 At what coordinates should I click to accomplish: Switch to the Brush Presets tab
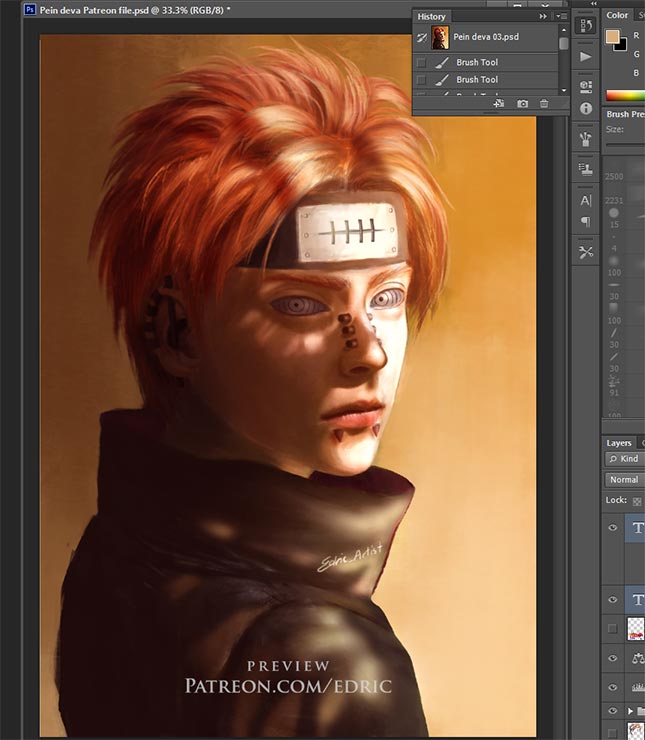click(626, 114)
